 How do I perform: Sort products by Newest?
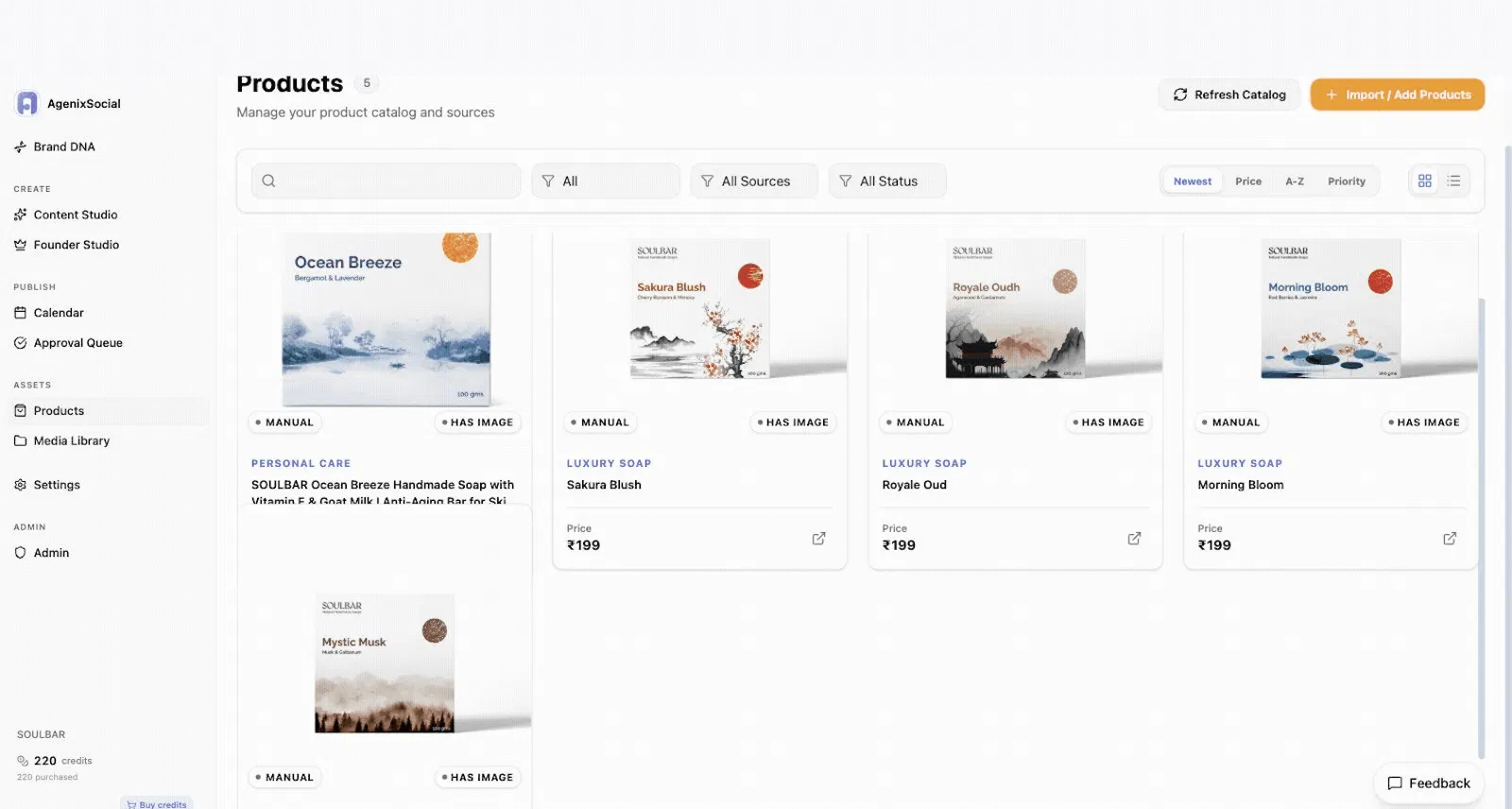(x=1193, y=181)
